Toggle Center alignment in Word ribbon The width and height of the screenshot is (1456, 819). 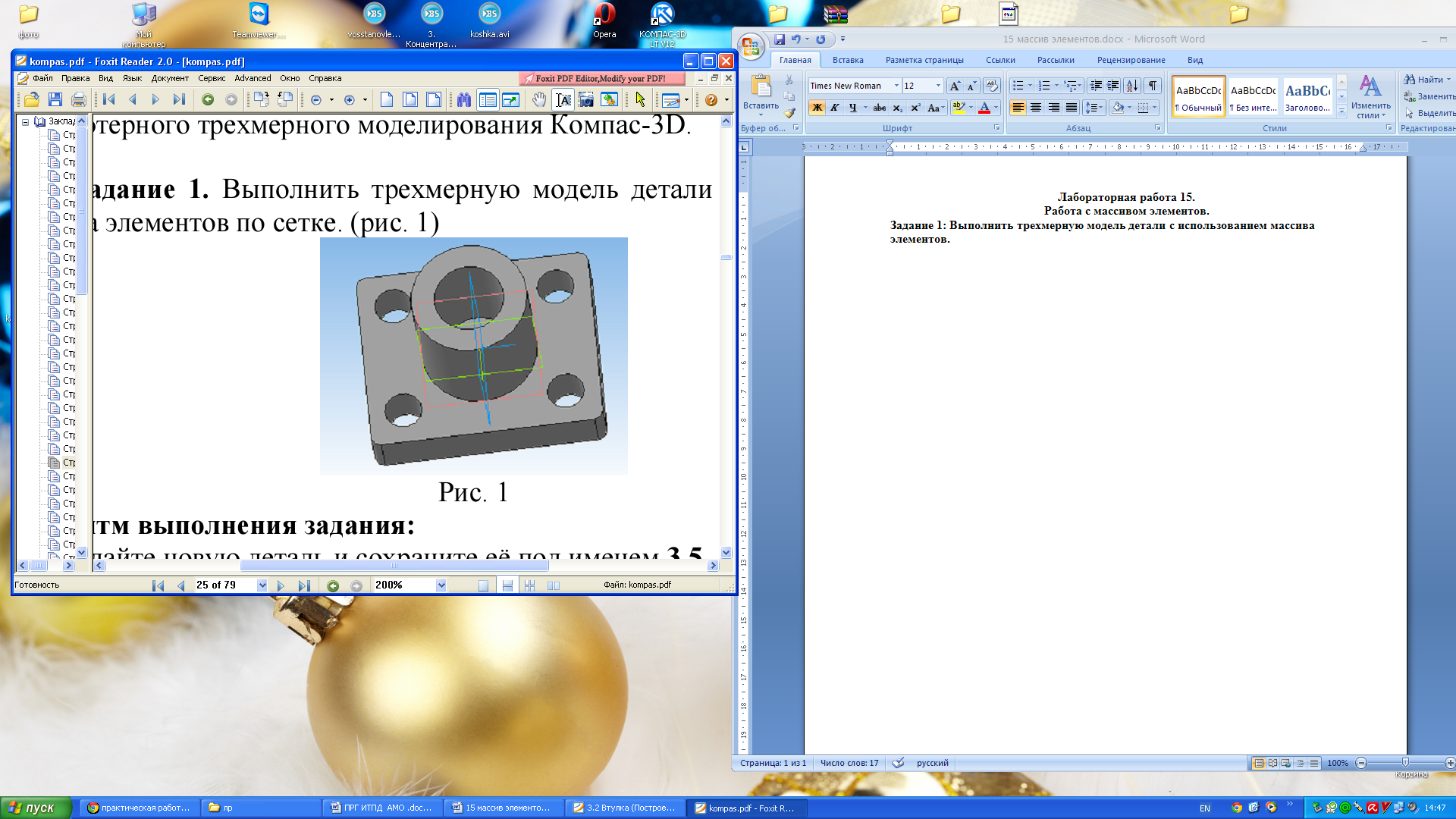[1036, 108]
